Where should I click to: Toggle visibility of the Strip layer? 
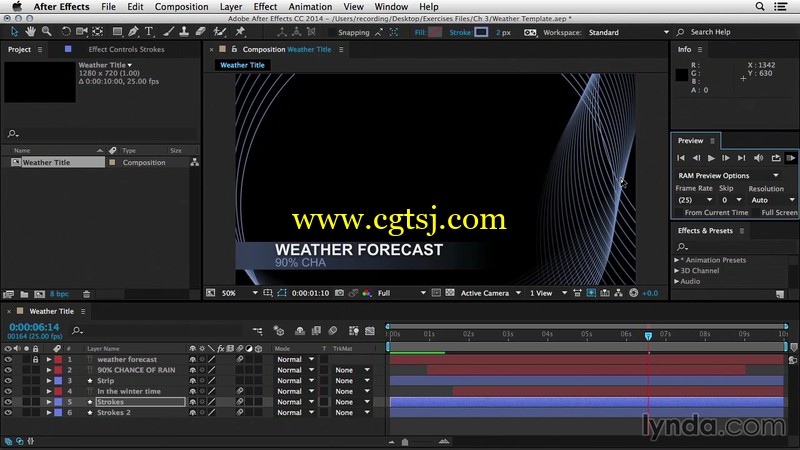8,381
